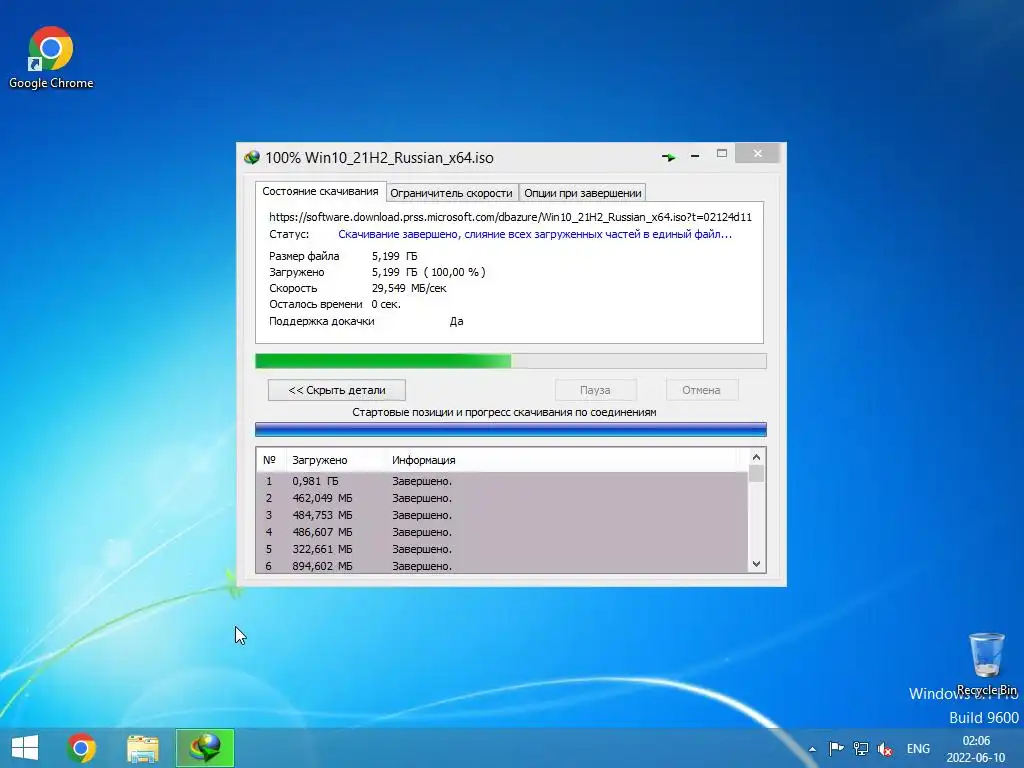Click the IDM globe icon in title bar

[251, 157]
